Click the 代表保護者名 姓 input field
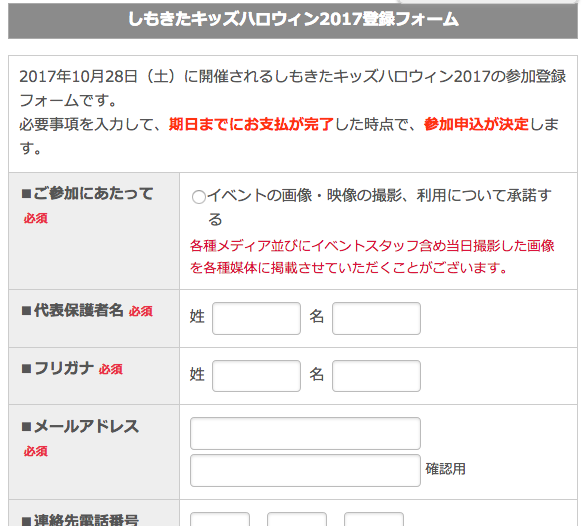Image resolution: width=588 pixels, height=526 pixels. tap(256, 318)
